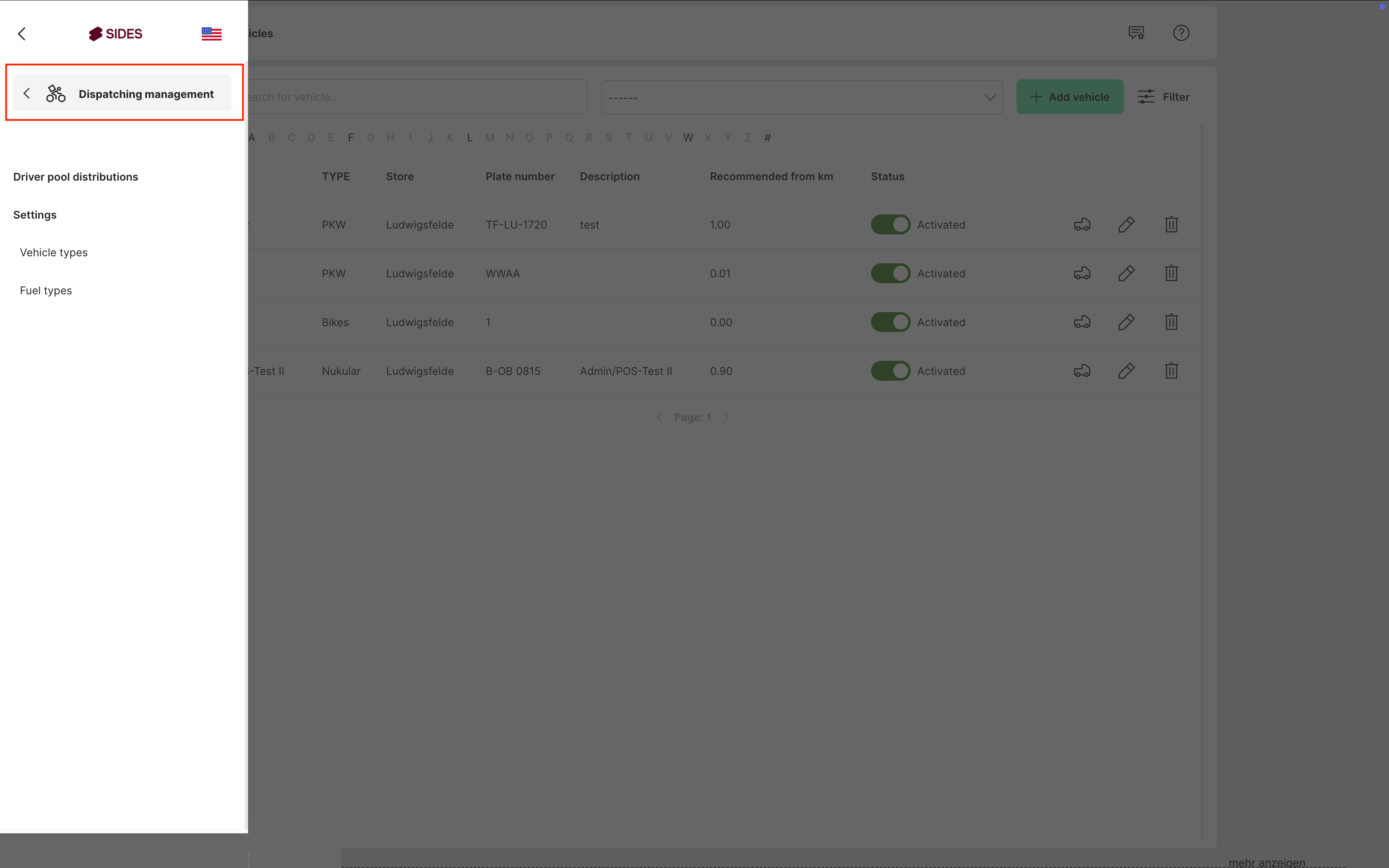This screenshot has width=1389, height=868.
Task: Open Vehicle types in the sidebar
Action: pos(53,253)
